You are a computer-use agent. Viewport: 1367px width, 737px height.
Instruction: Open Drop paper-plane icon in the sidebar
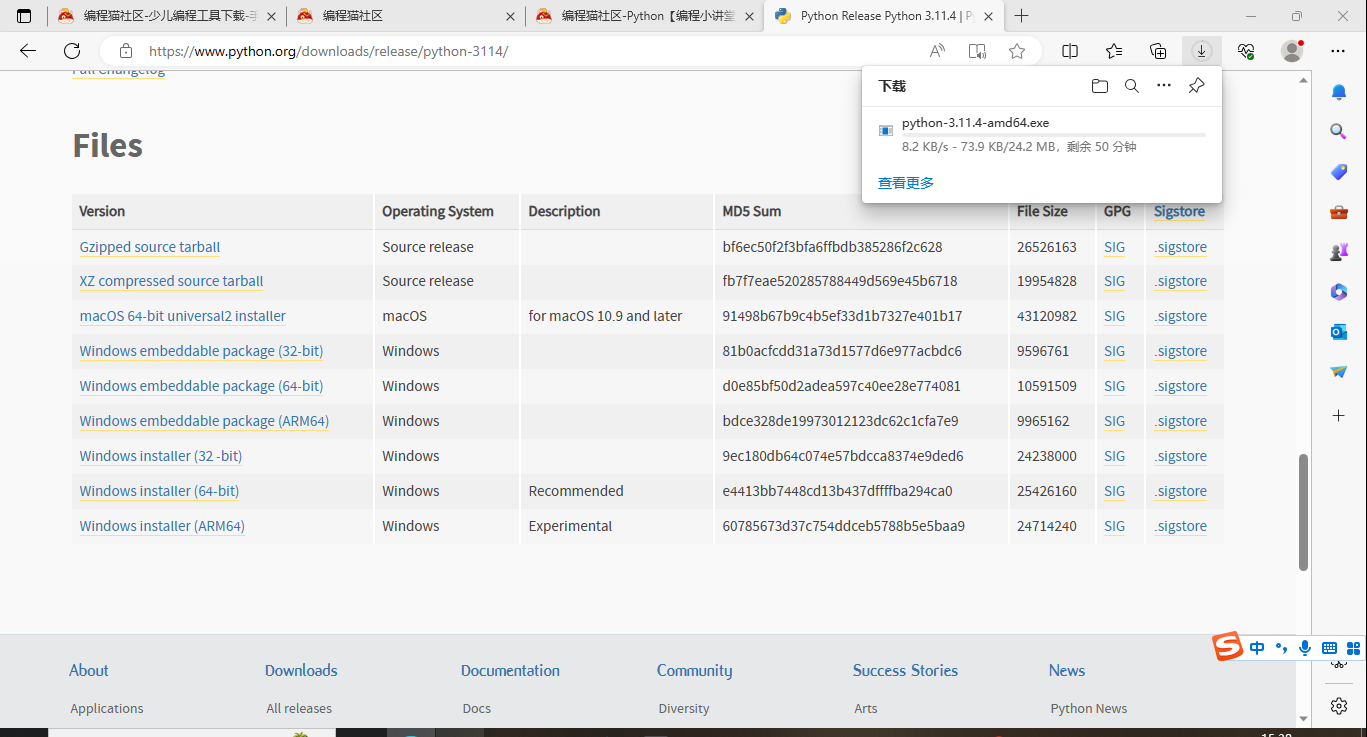pyautogui.click(x=1339, y=371)
